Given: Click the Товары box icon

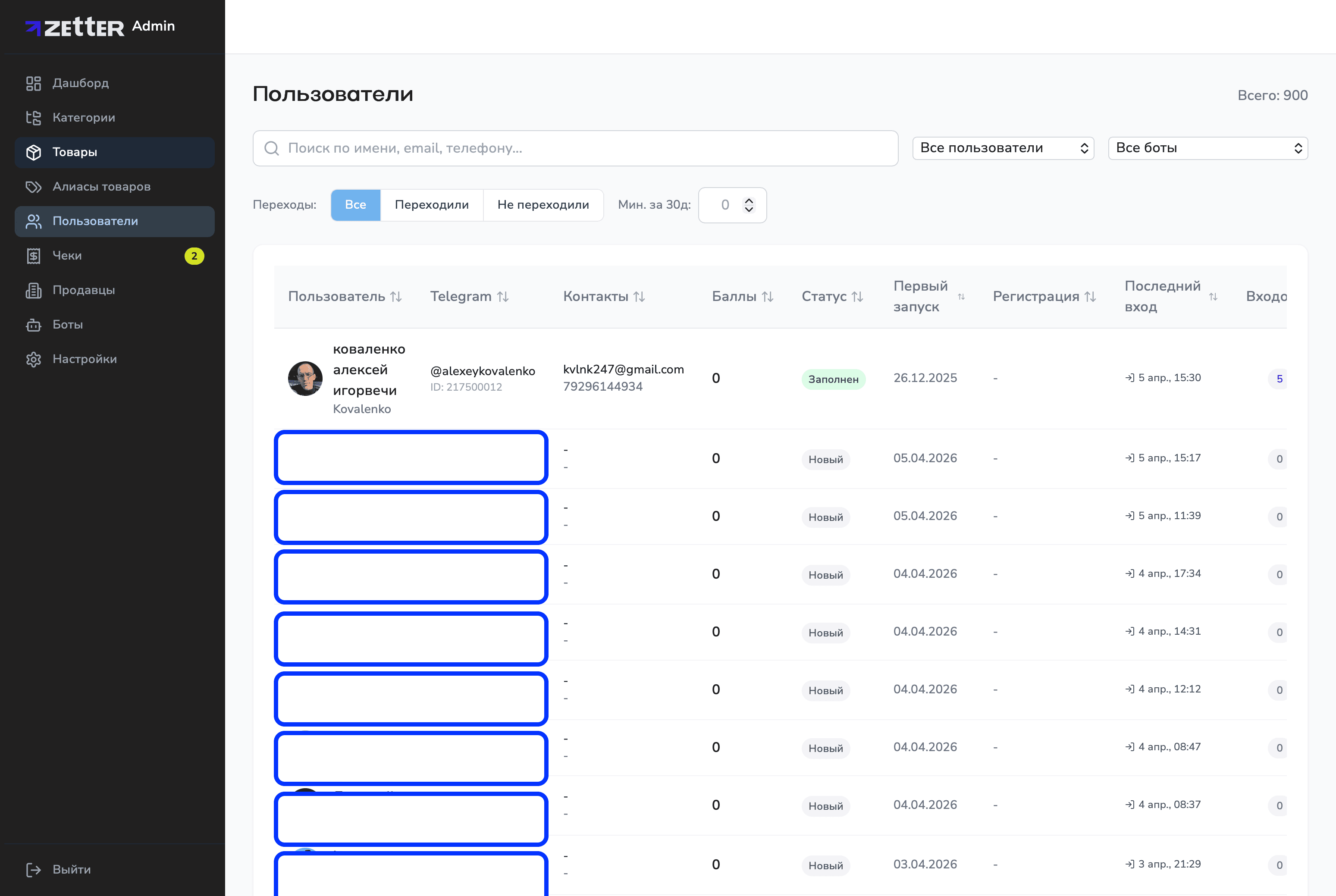Looking at the screenshot, I should [34, 153].
